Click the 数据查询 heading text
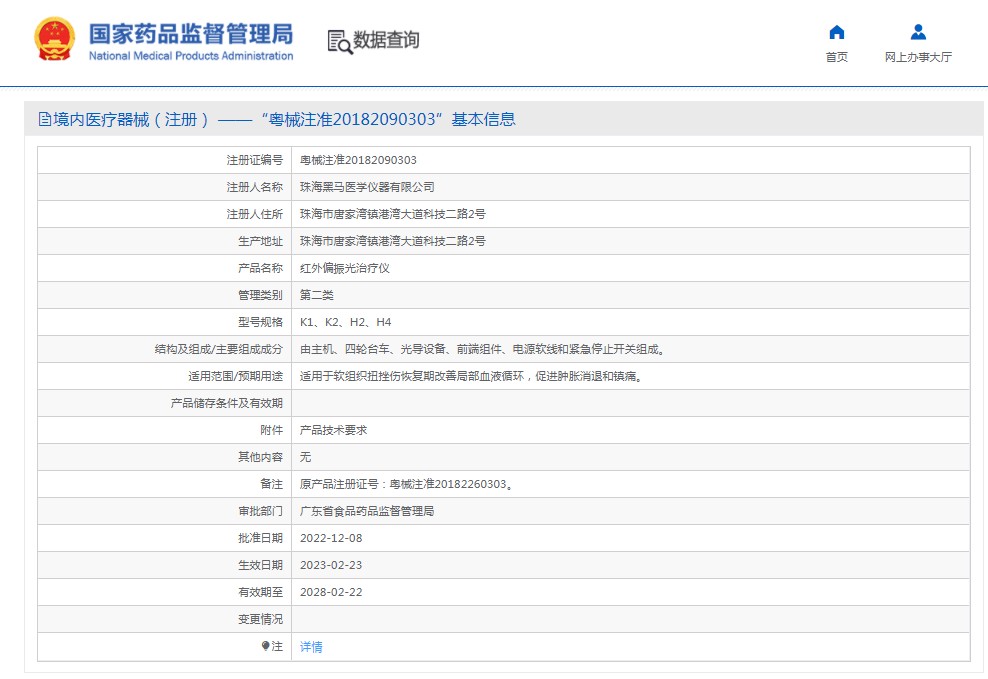 pyautogui.click(x=386, y=40)
